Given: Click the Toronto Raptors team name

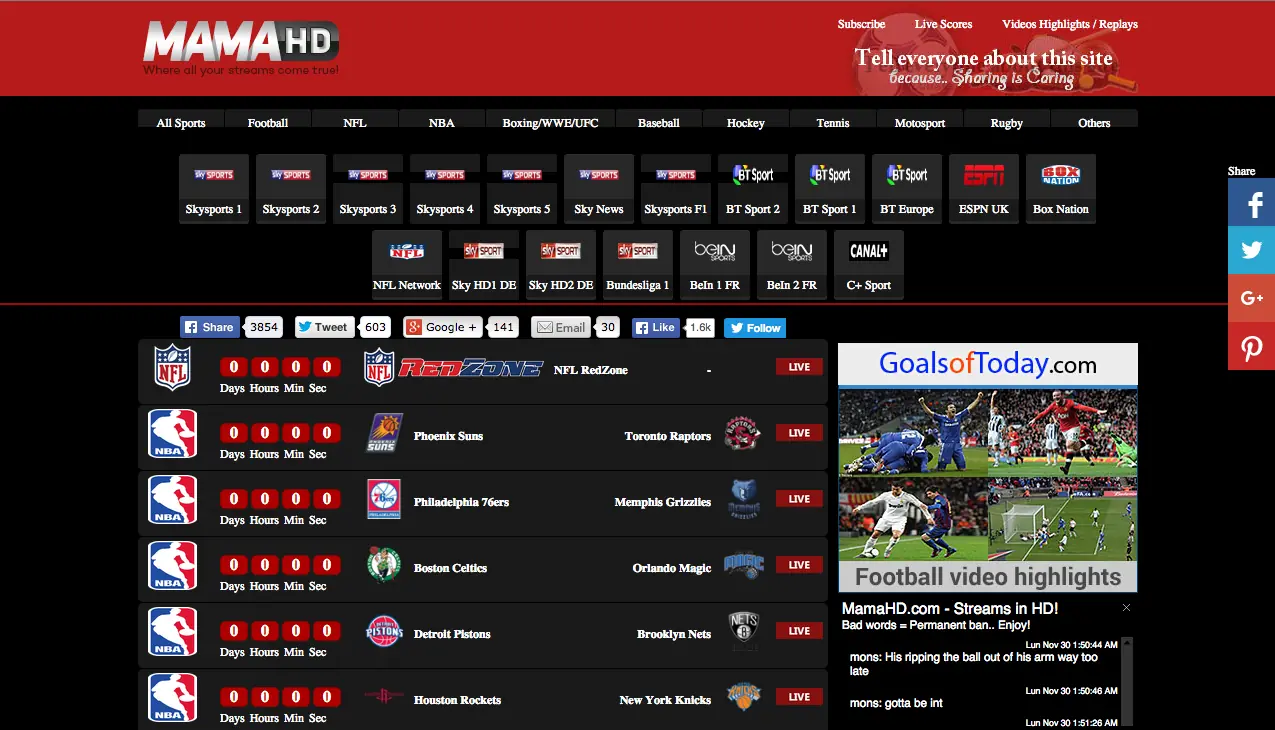Looking at the screenshot, I should pyautogui.click(x=668, y=436).
